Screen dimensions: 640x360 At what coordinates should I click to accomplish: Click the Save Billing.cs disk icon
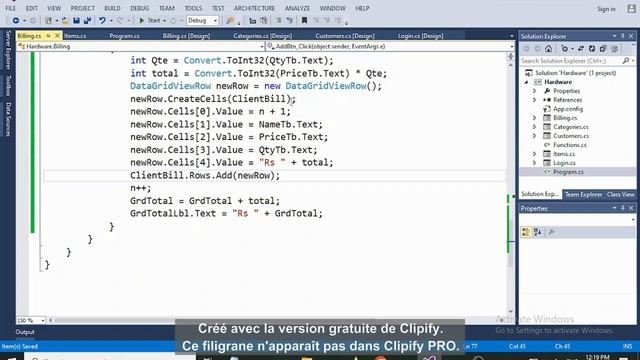pyautogui.click(x=76, y=20)
